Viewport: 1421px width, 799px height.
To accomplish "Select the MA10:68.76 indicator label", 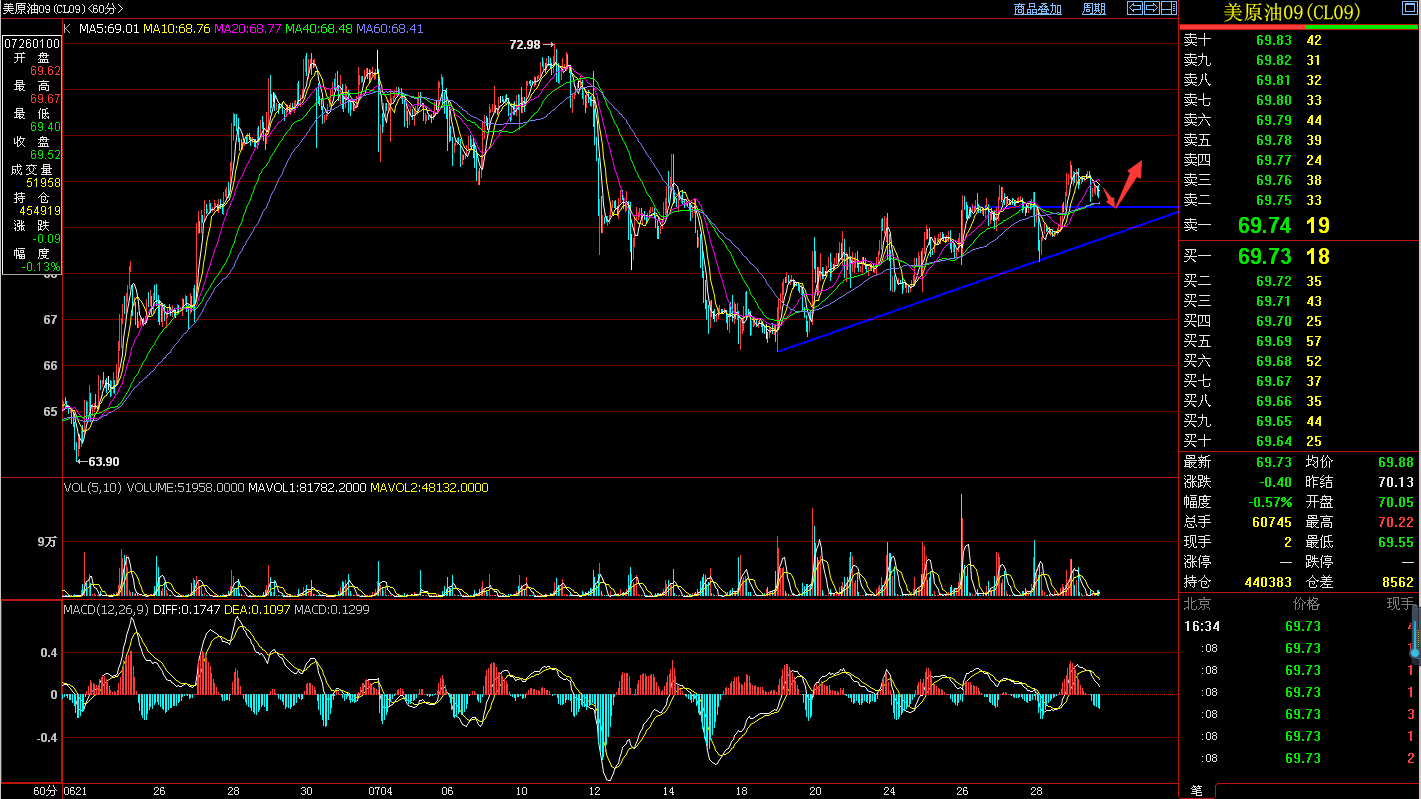I will pyautogui.click(x=176, y=29).
